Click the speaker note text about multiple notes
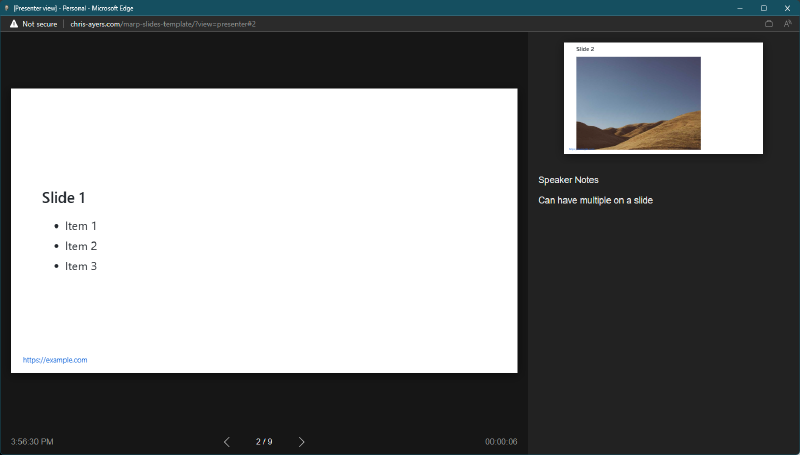This screenshot has width=800, height=455. (x=595, y=201)
